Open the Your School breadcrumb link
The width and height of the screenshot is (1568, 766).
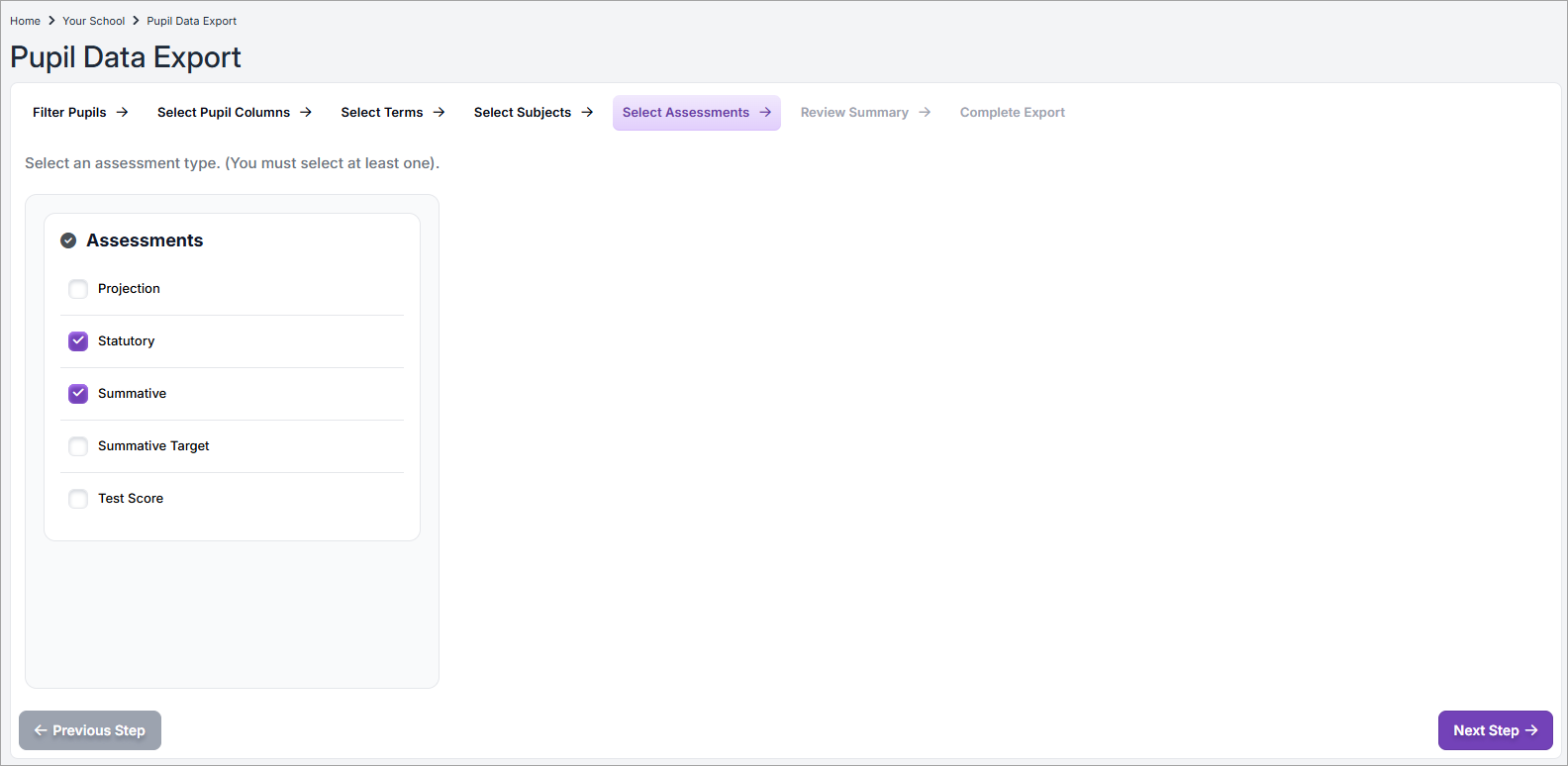[94, 21]
